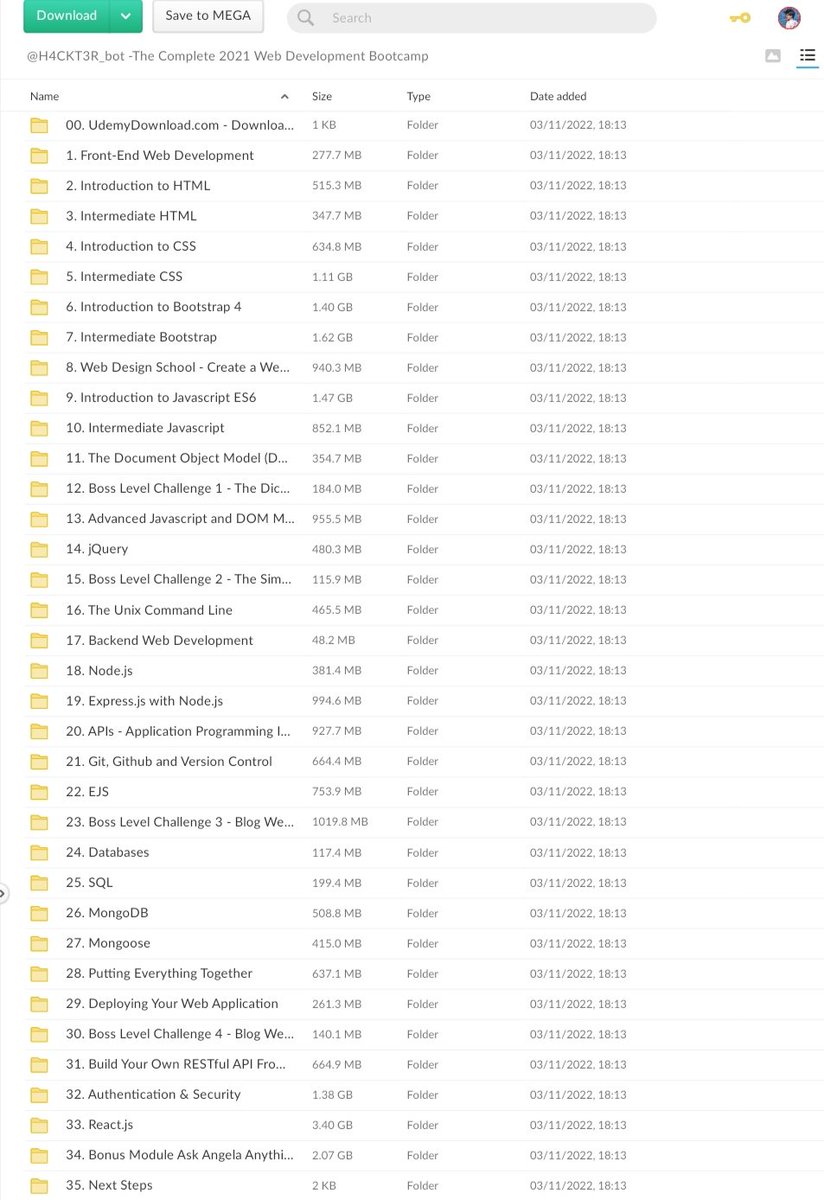Select folder icon of 14. jQuery

[x=39, y=549]
